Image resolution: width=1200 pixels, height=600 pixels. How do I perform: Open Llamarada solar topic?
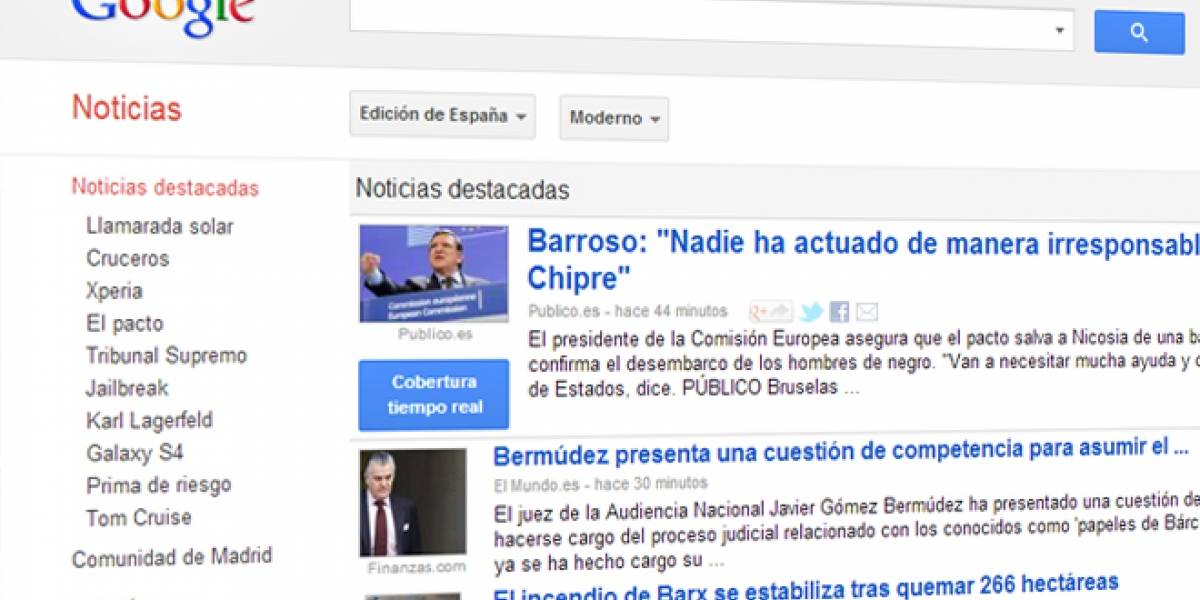click(x=160, y=226)
